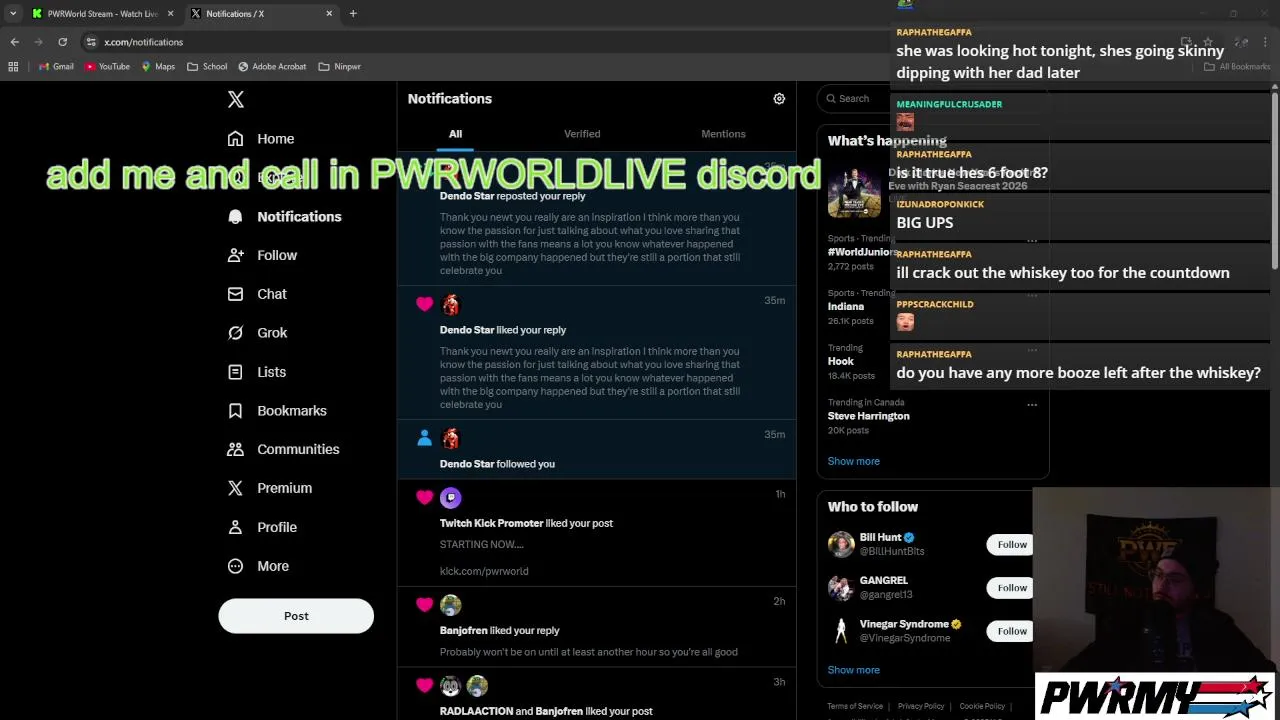The height and width of the screenshot is (720, 1280).
Task: Open Profile in the sidebar
Action: [262, 527]
